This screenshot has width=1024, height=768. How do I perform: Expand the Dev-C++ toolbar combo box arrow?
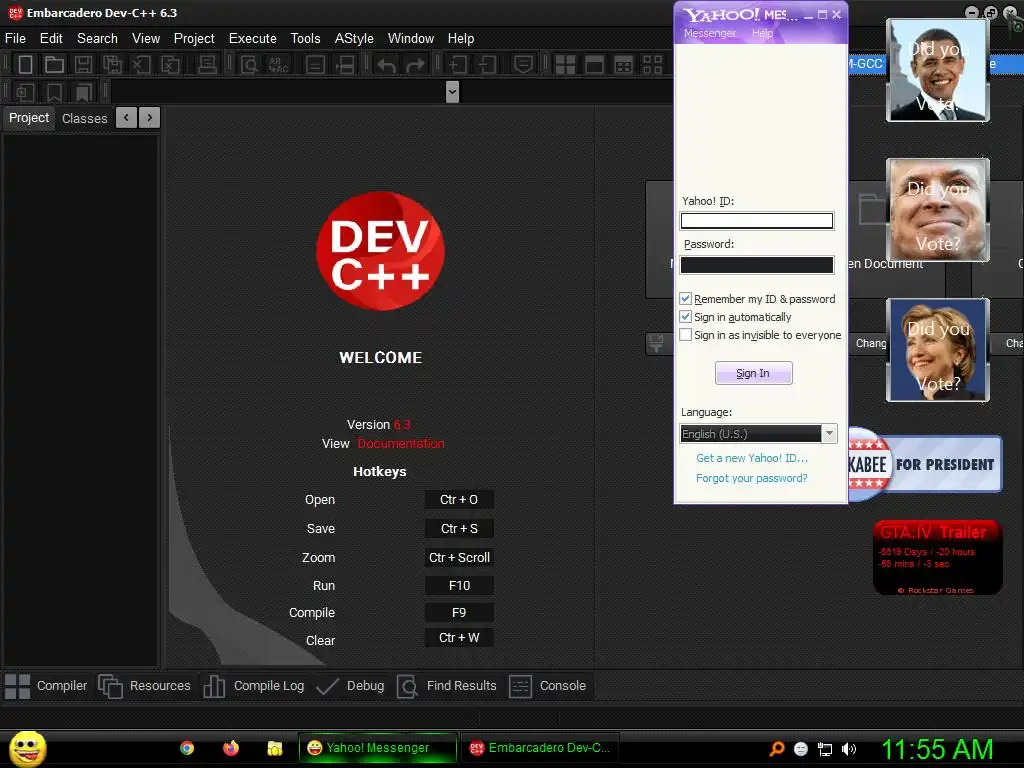coord(452,92)
